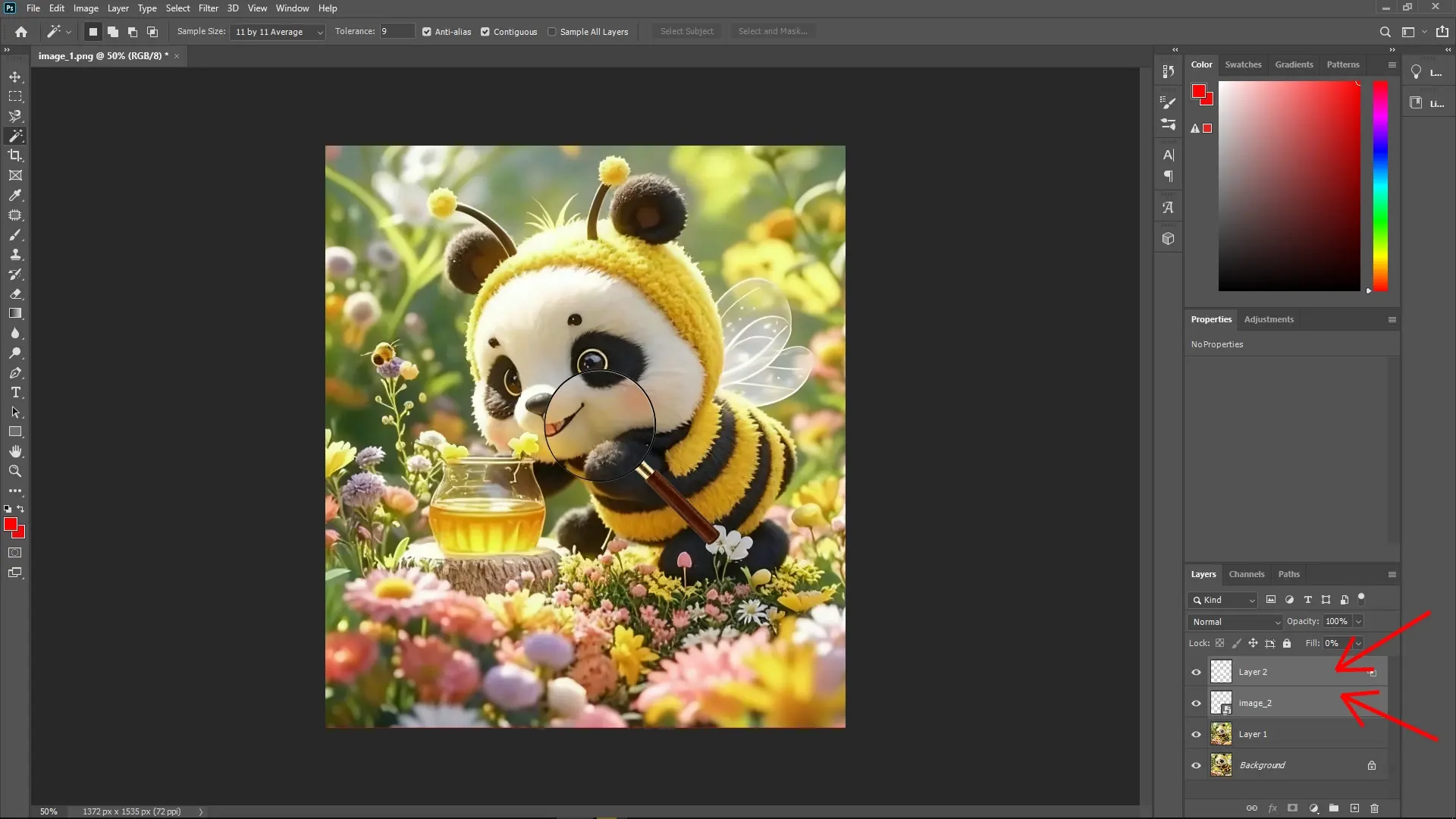Open the Sample Size dropdown
The width and height of the screenshot is (1456, 819).
coord(277,32)
